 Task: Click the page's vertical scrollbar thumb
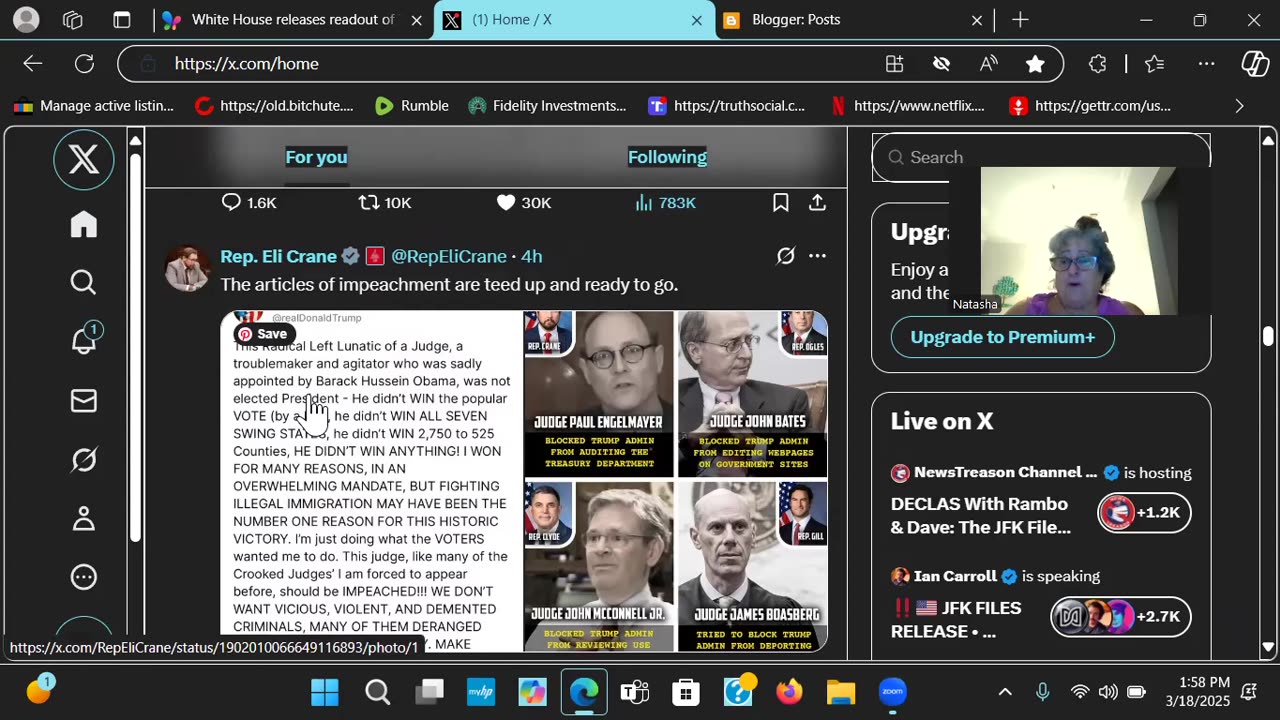click(x=1268, y=336)
